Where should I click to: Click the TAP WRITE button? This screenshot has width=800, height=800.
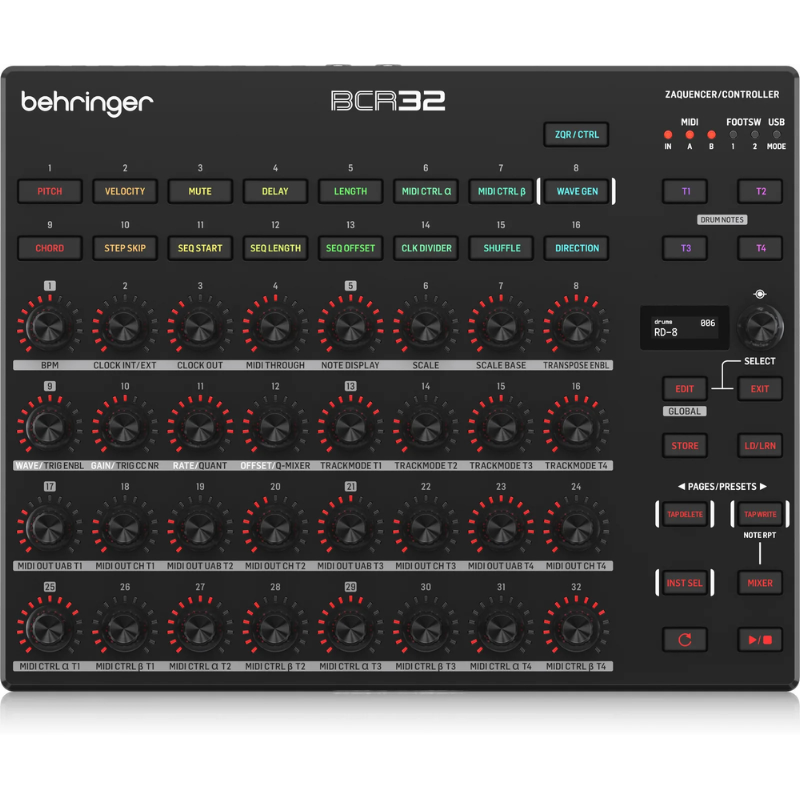click(x=760, y=514)
